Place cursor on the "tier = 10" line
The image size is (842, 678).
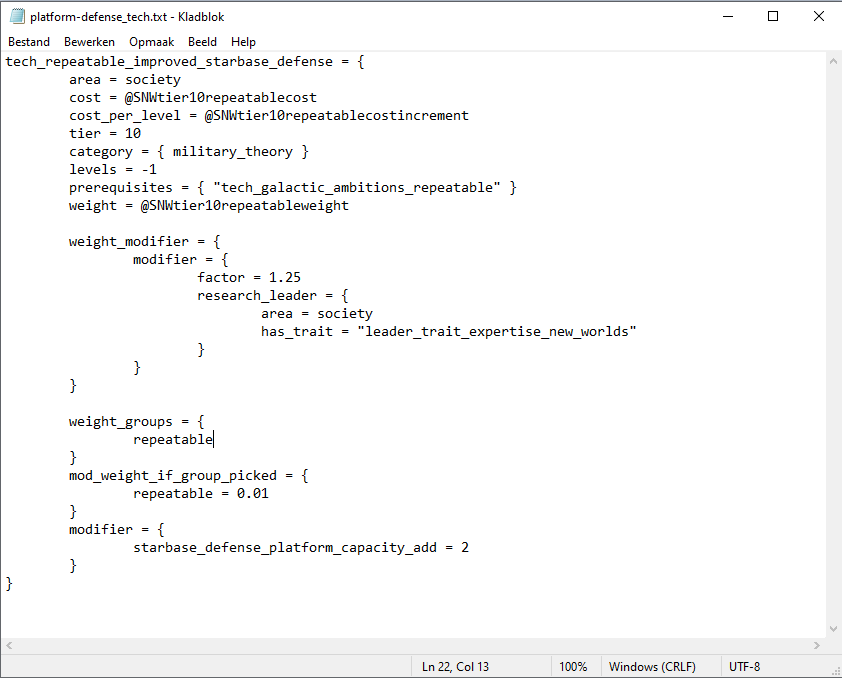[x=105, y=134]
